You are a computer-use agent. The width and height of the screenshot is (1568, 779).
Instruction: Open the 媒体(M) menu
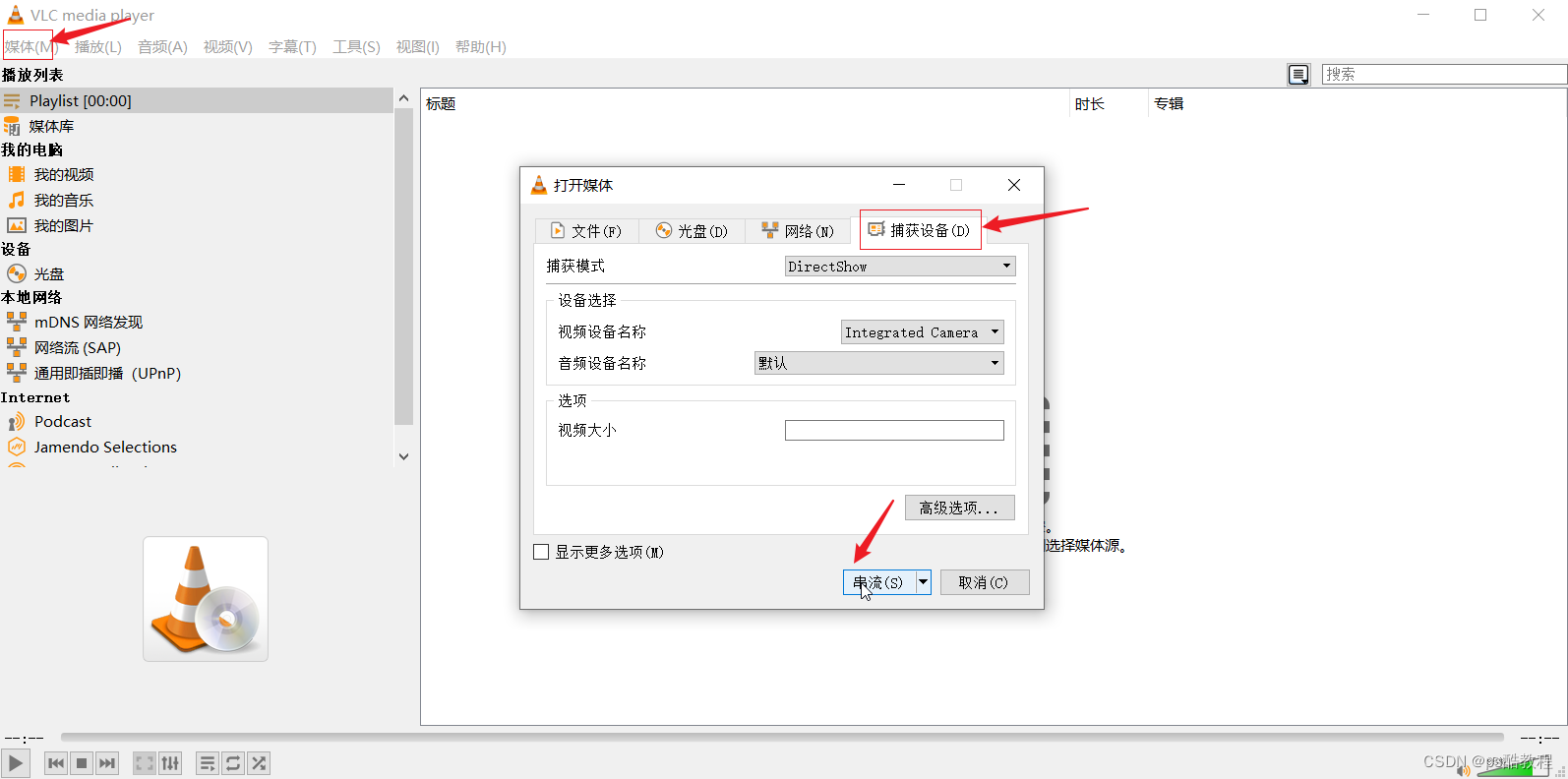click(29, 46)
